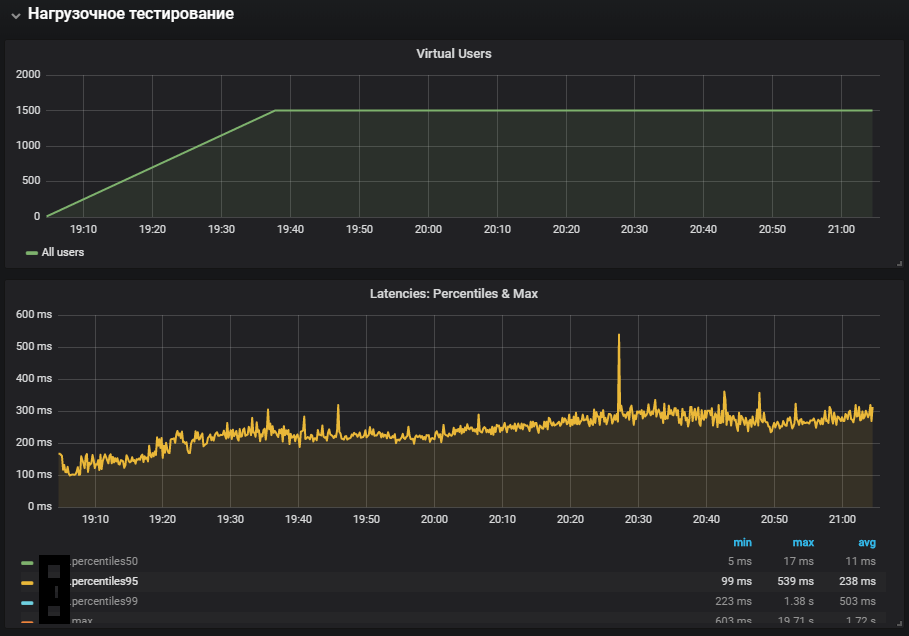Toggle the All users legend series

[x=63, y=252]
